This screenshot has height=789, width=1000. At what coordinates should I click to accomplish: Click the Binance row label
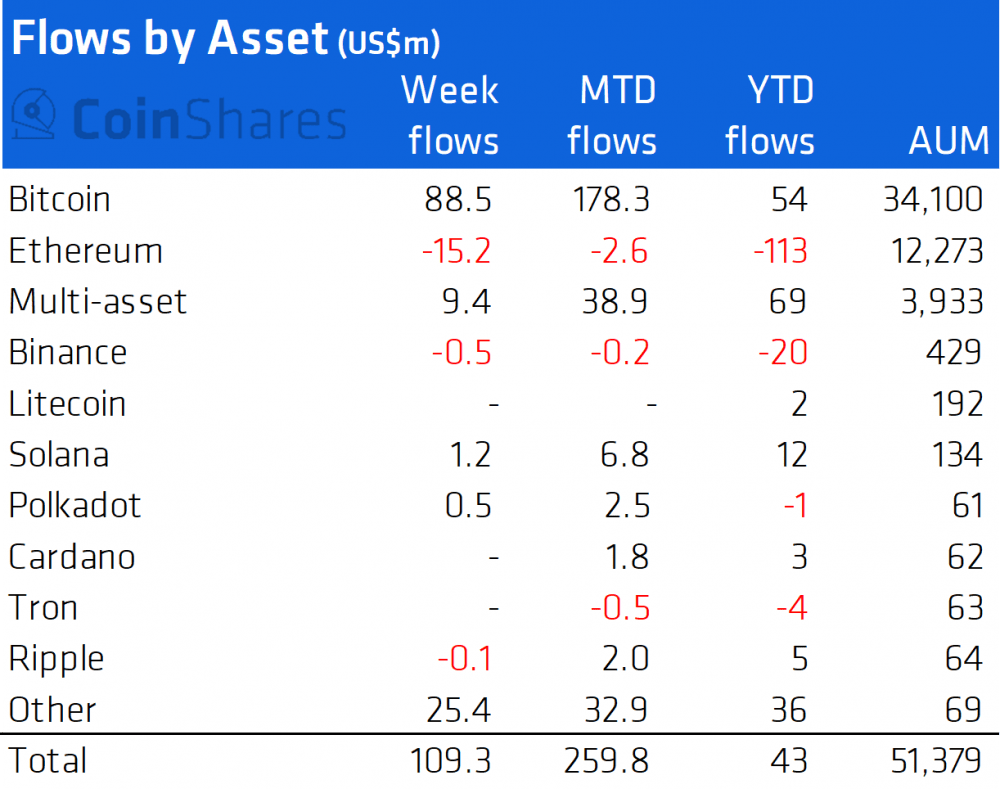tap(68, 352)
